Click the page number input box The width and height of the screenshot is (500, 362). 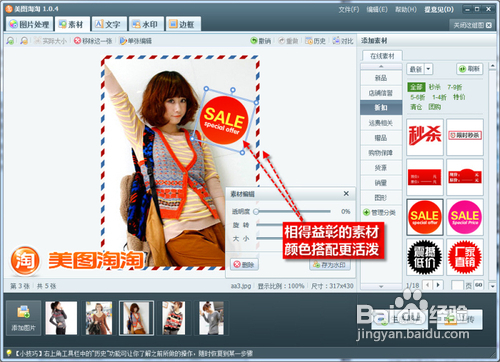[x=457, y=285]
